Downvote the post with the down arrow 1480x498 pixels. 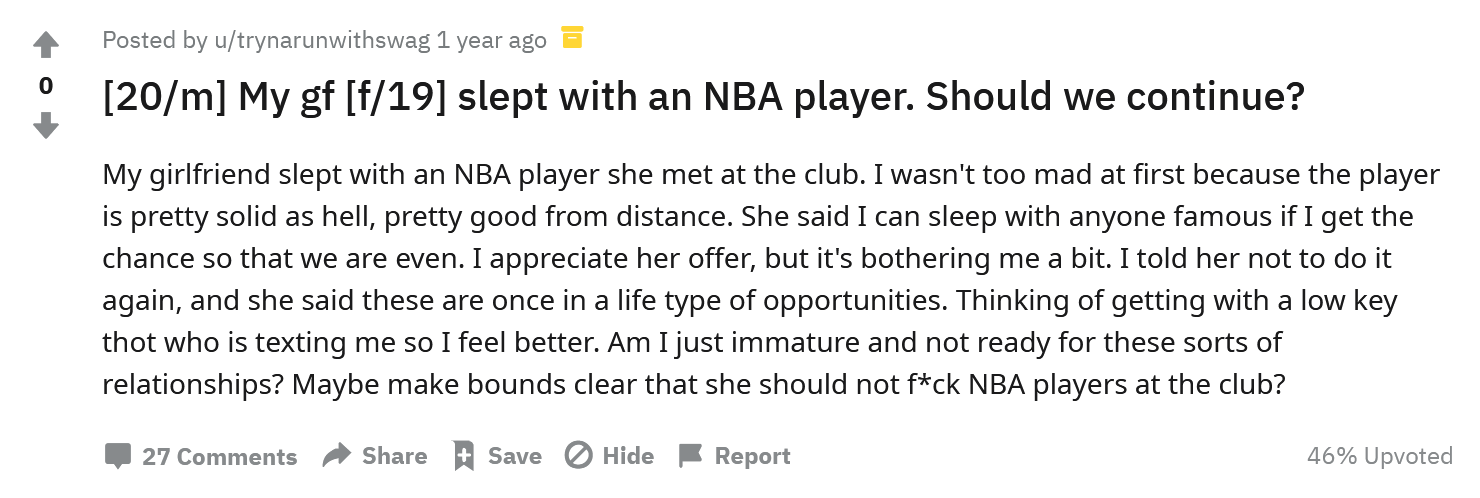[x=46, y=126]
